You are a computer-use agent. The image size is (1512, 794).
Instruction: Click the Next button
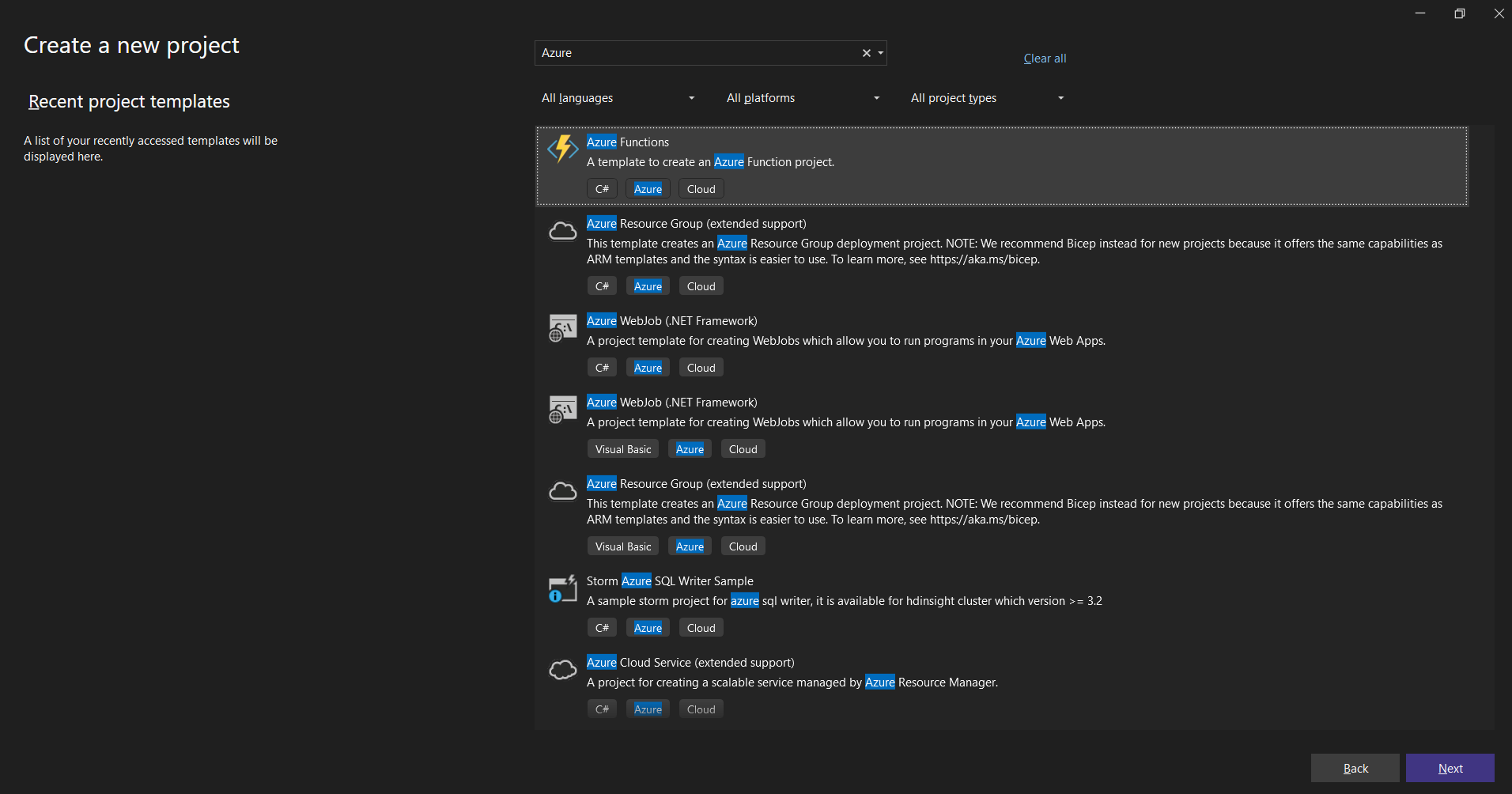[1450, 768]
